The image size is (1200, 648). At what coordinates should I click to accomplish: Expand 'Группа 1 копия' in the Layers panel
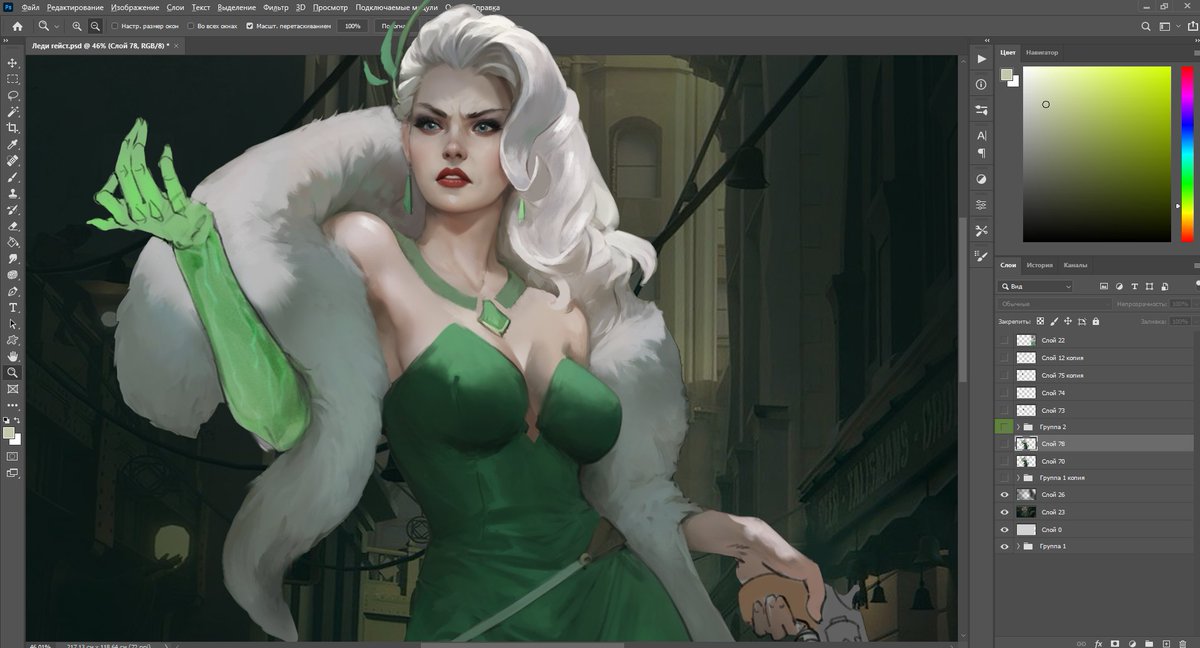click(x=1017, y=477)
